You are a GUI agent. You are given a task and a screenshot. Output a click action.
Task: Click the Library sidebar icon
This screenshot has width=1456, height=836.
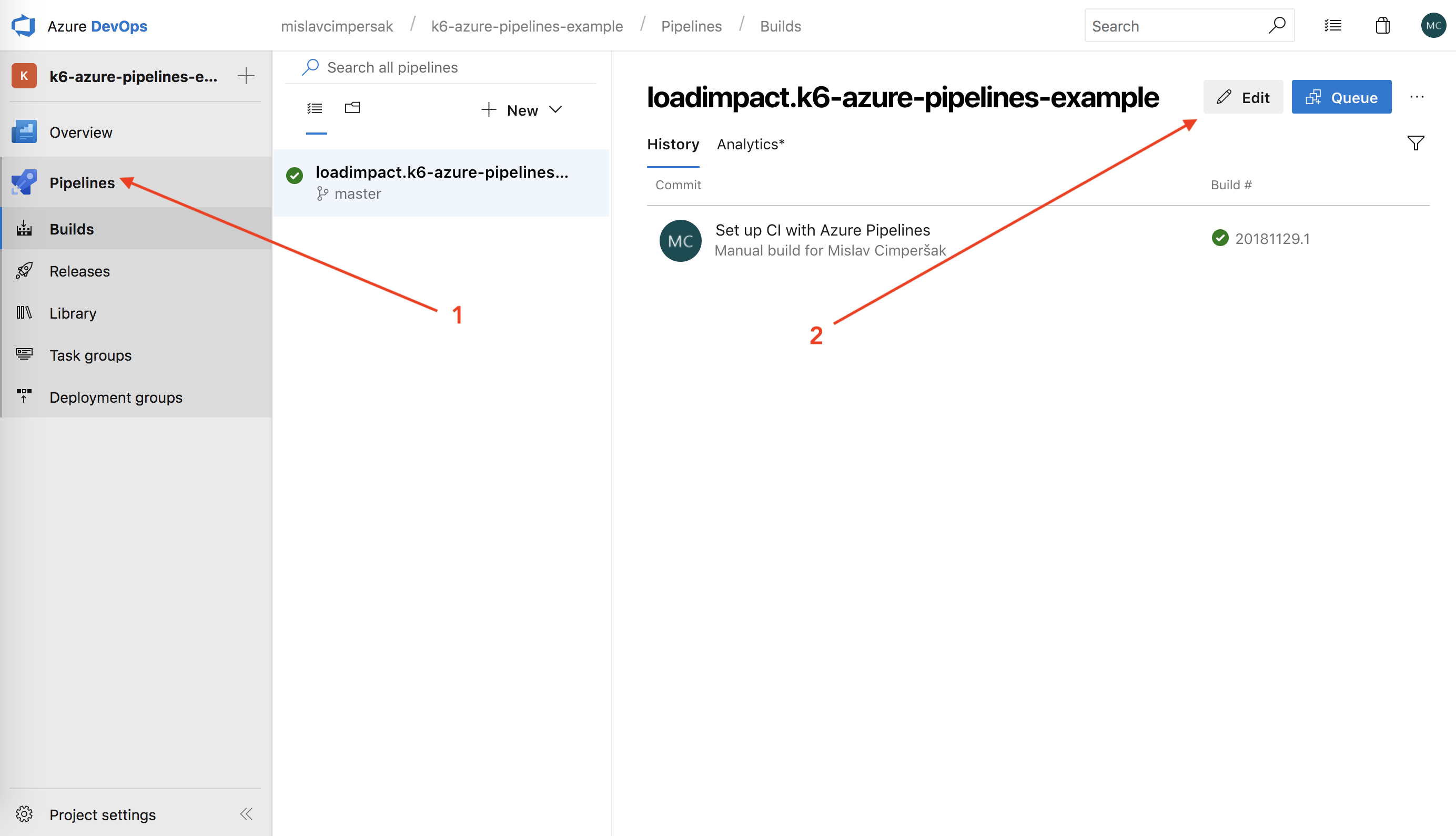coord(24,313)
